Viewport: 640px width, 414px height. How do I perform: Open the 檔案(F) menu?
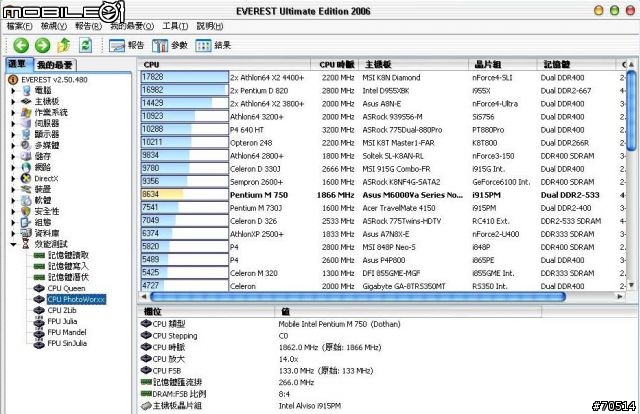click(19, 26)
